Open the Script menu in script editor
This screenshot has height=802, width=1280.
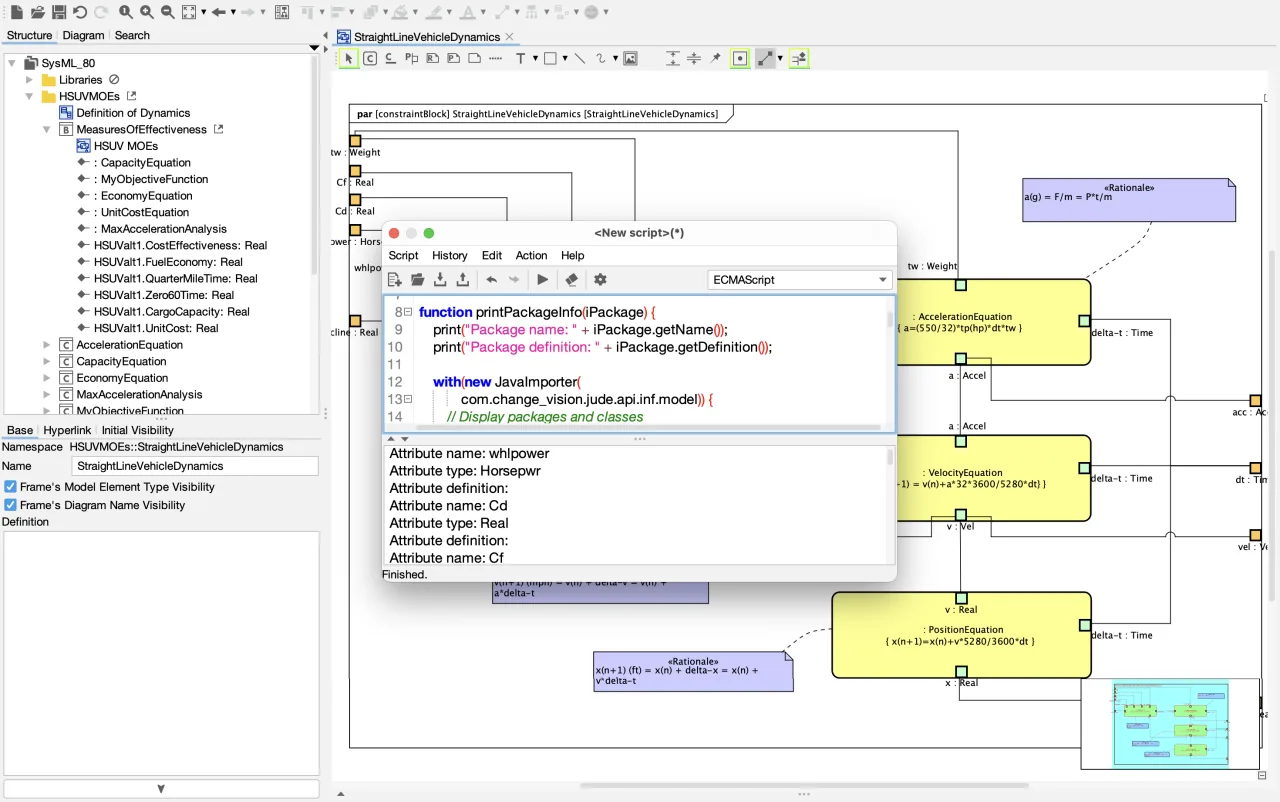[403, 255]
